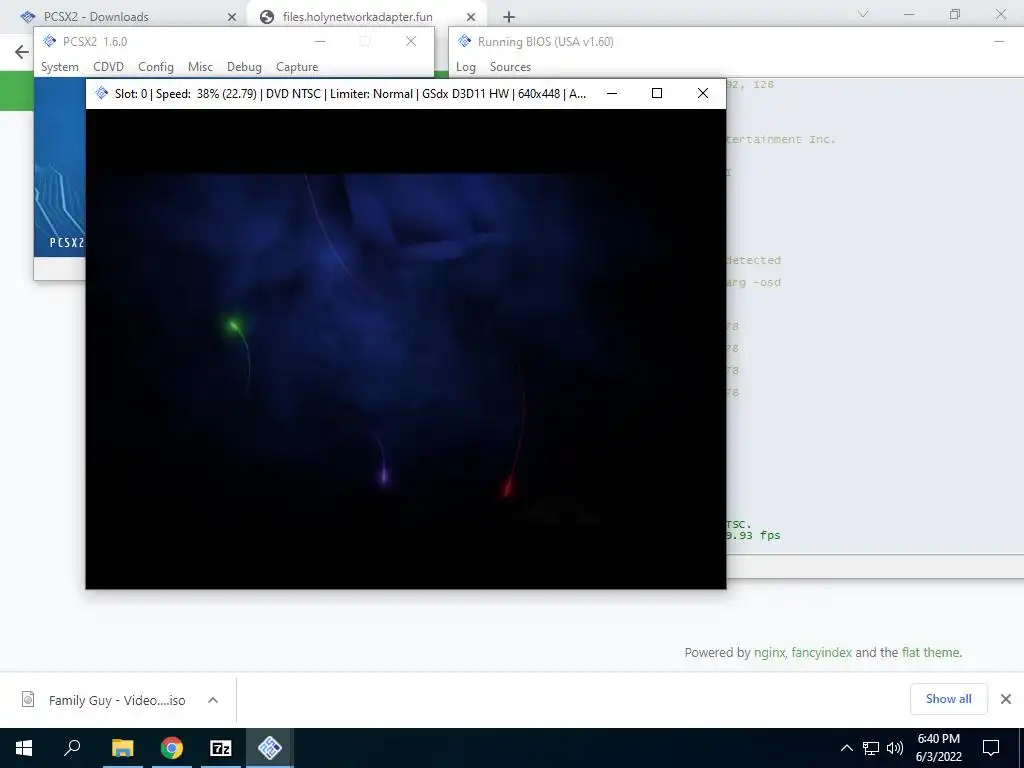Open the Debug menu in PCSX2
The height and width of the screenshot is (768, 1024).
[x=244, y=67]
